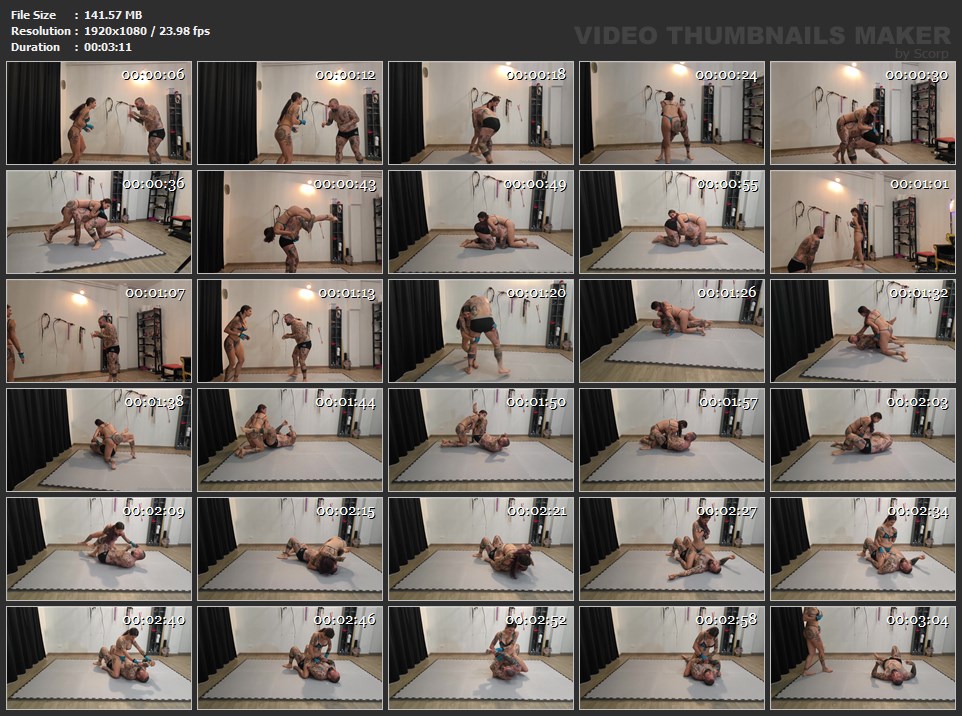Open the thumbnail marked 00:00:30
This screenshot has height=716, width=962.
click(863, 113)
